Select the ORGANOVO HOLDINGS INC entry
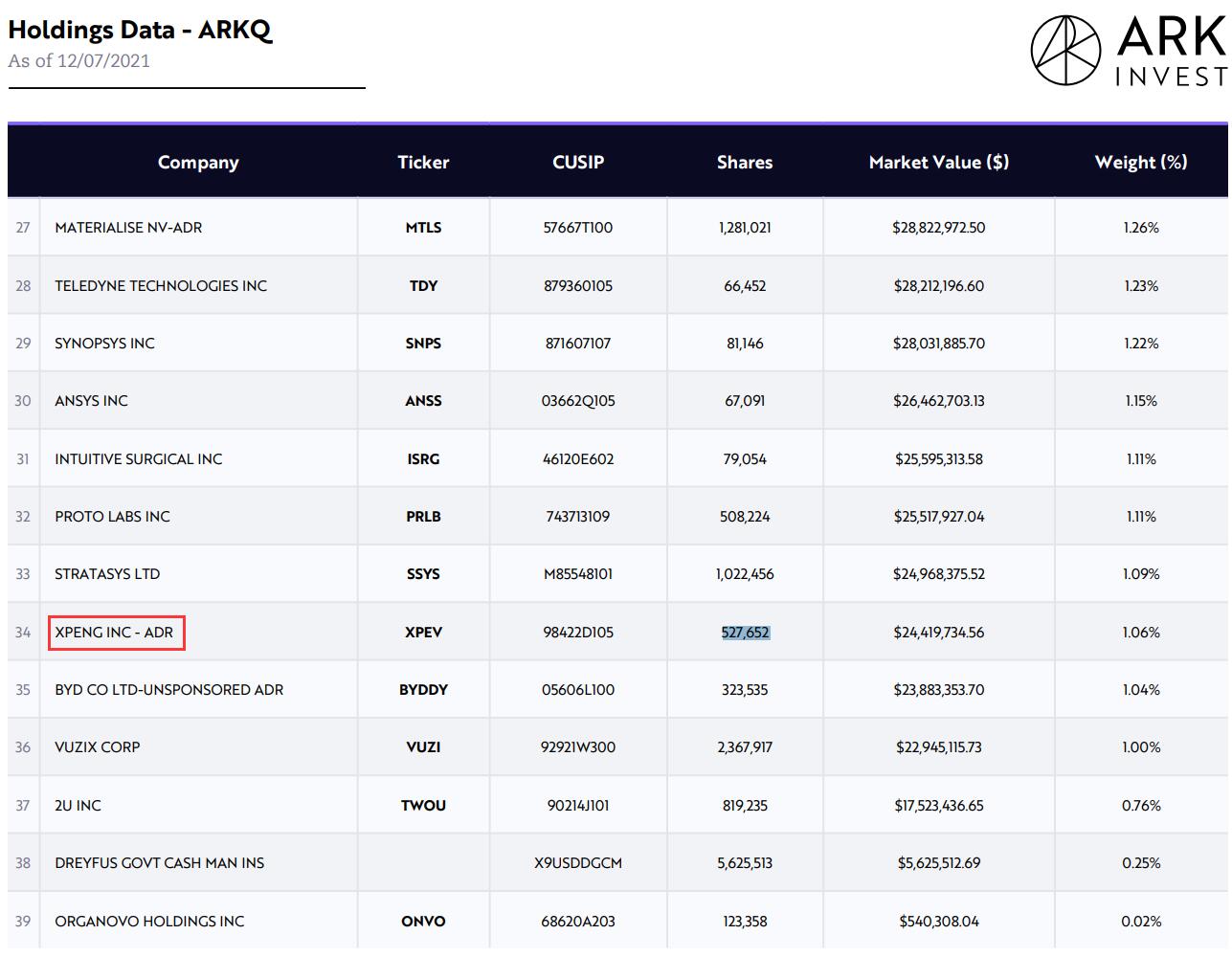This screenshot has height=957, width=1232. pos(148,921)
